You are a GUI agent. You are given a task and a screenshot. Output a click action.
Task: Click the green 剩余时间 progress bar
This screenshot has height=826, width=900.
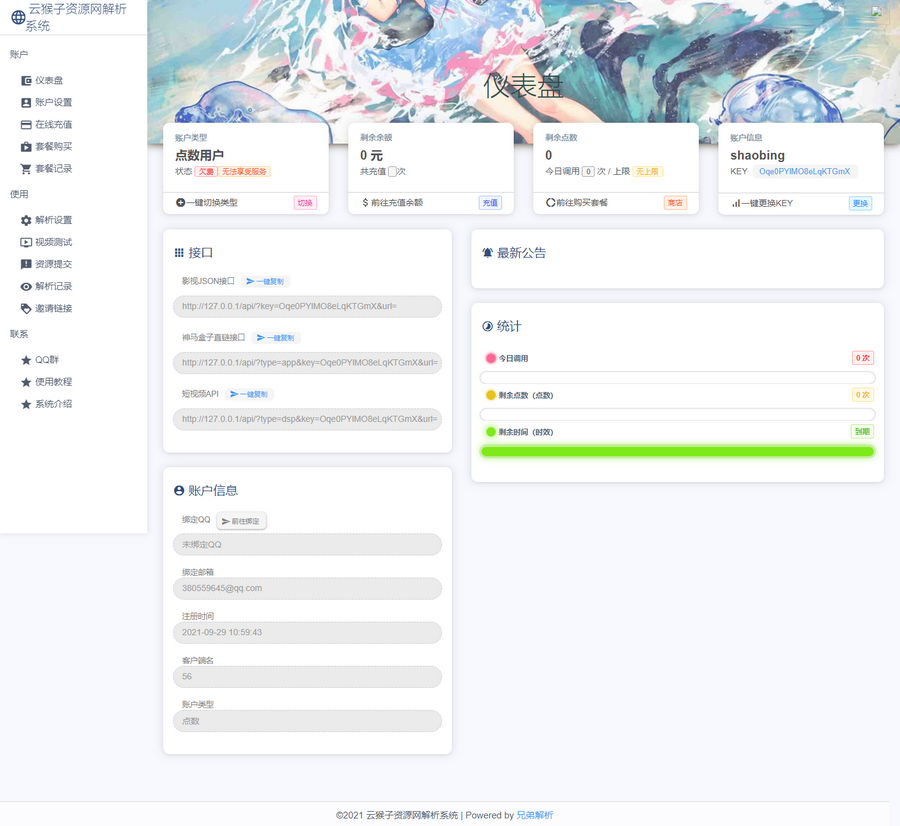[679, 451]
